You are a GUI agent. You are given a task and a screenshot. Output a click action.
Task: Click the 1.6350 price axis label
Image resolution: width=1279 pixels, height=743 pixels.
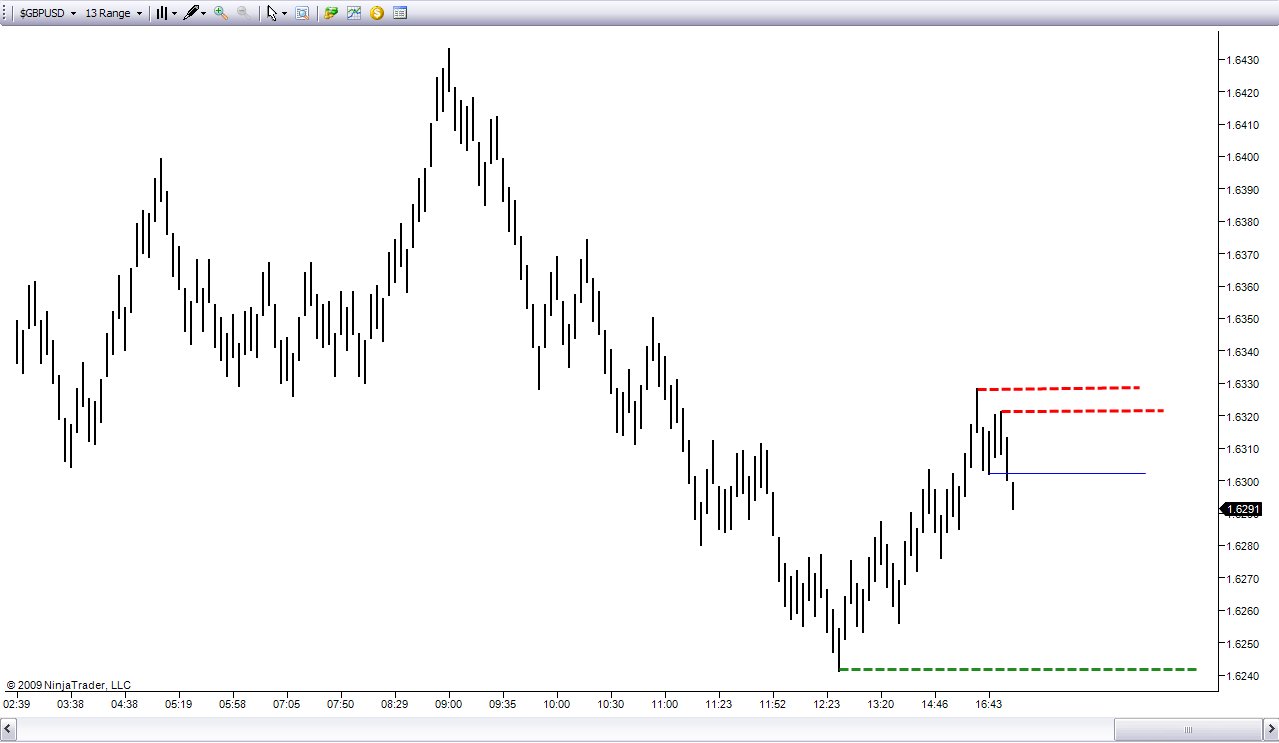(x=1242, y=319)
